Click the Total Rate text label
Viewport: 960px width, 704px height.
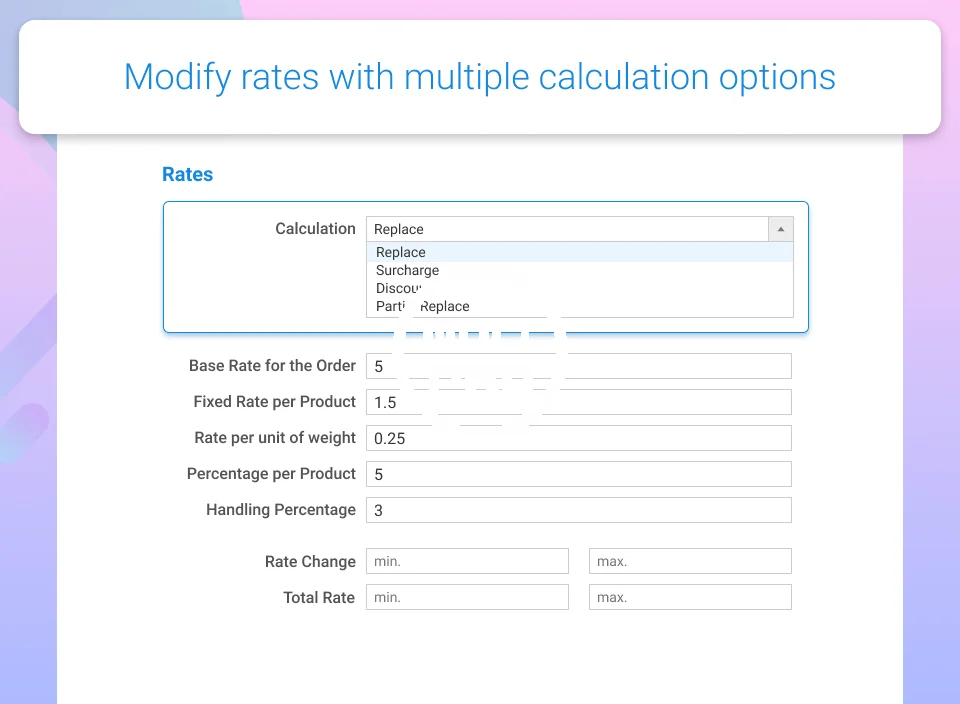pyautogui.click(x=319, y=597)
